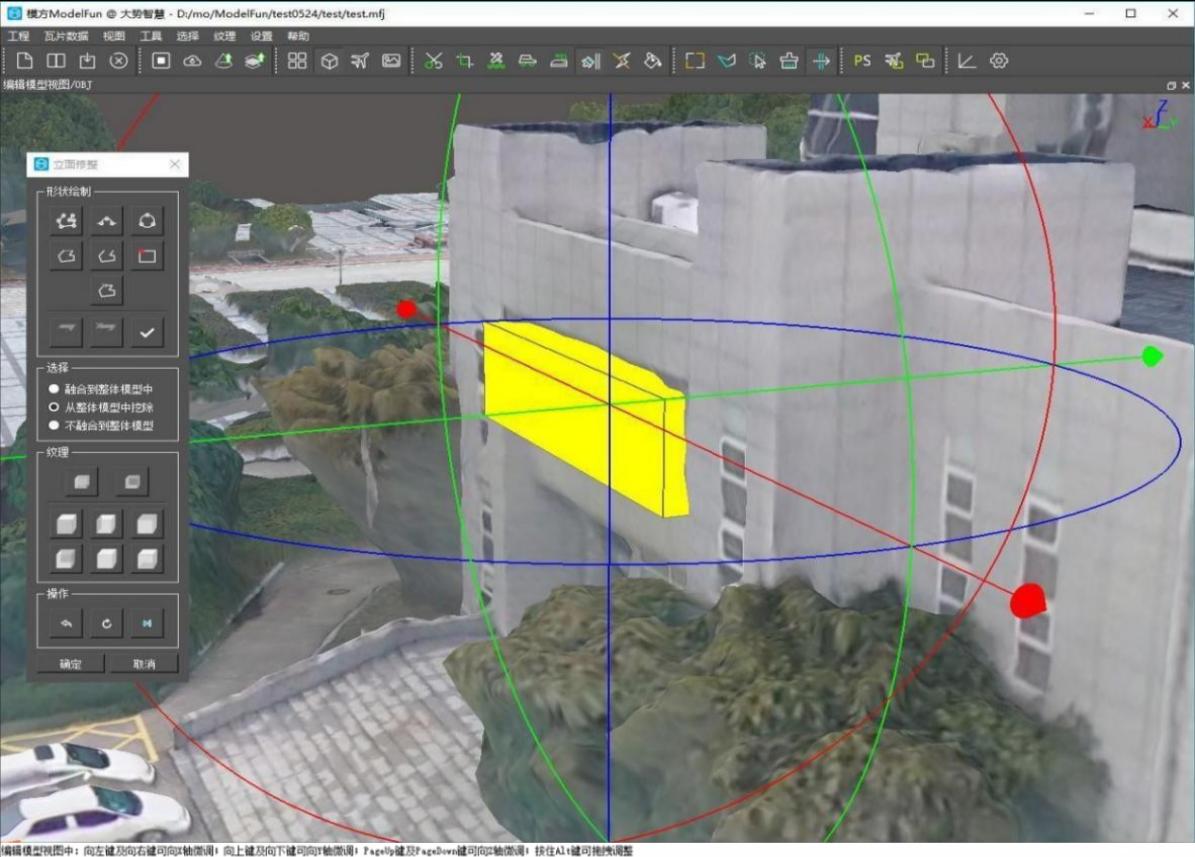Click the blue mirror icon in 操作 group
This screenshot has height=857, width=1195.
[147, 623]
